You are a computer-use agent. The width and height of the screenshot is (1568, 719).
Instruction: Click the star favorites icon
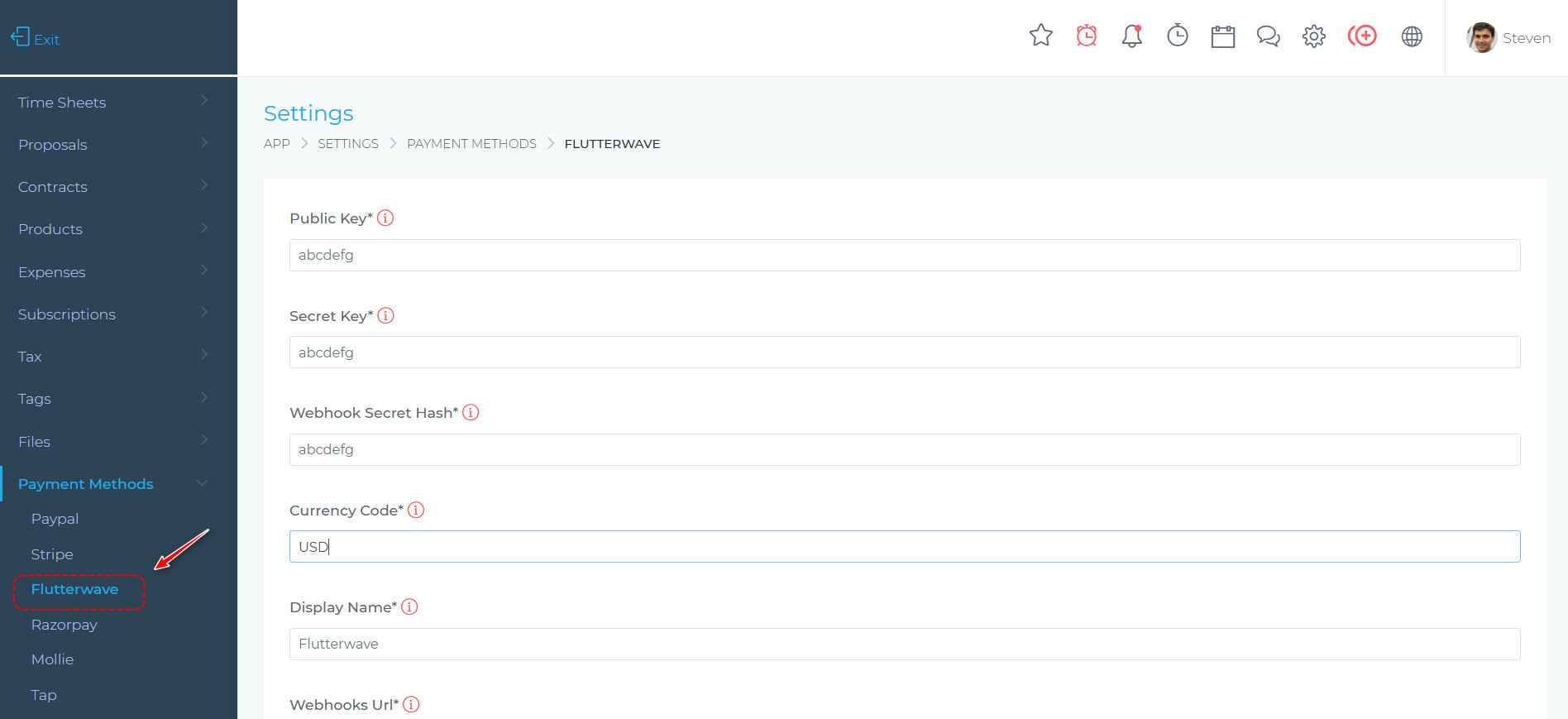tap(1040, 36)
